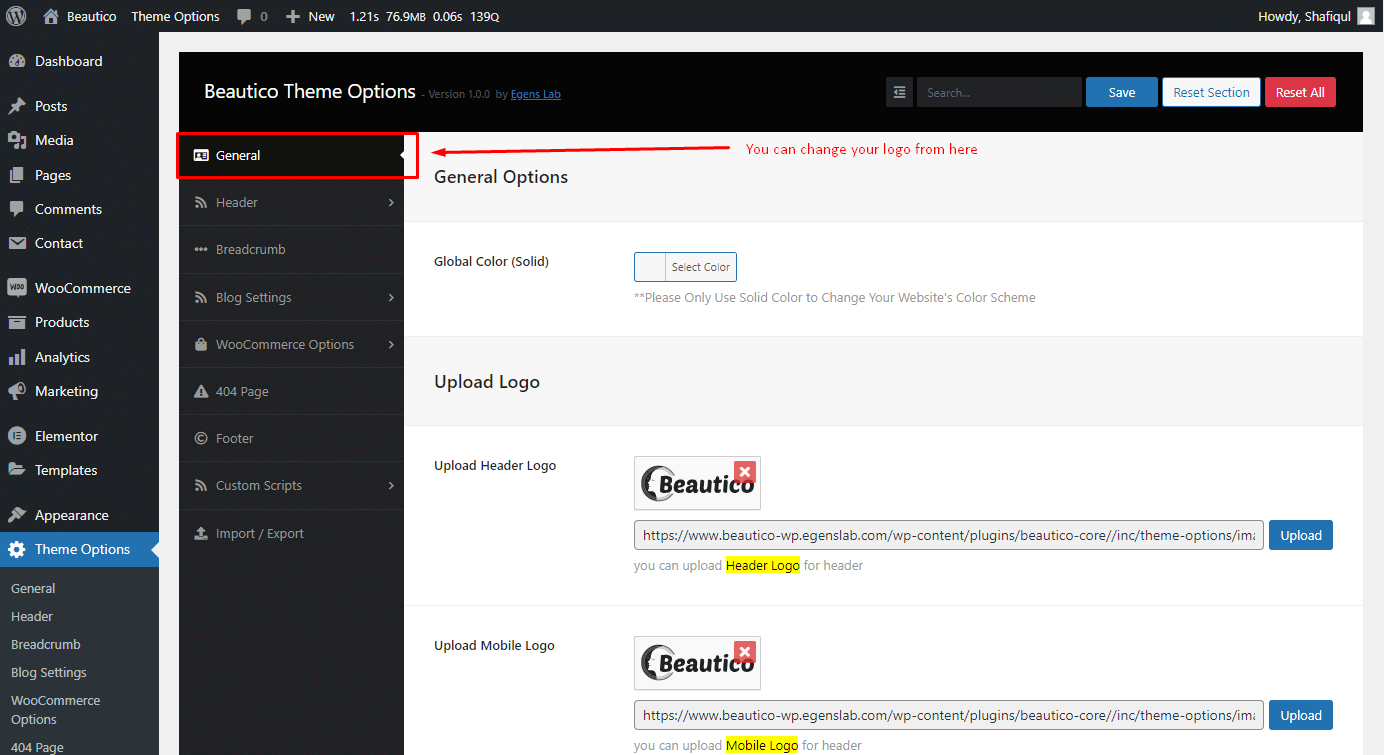Click the plus New icon in admin bar
1384x755 pixels.
click(x=293, y=16)
